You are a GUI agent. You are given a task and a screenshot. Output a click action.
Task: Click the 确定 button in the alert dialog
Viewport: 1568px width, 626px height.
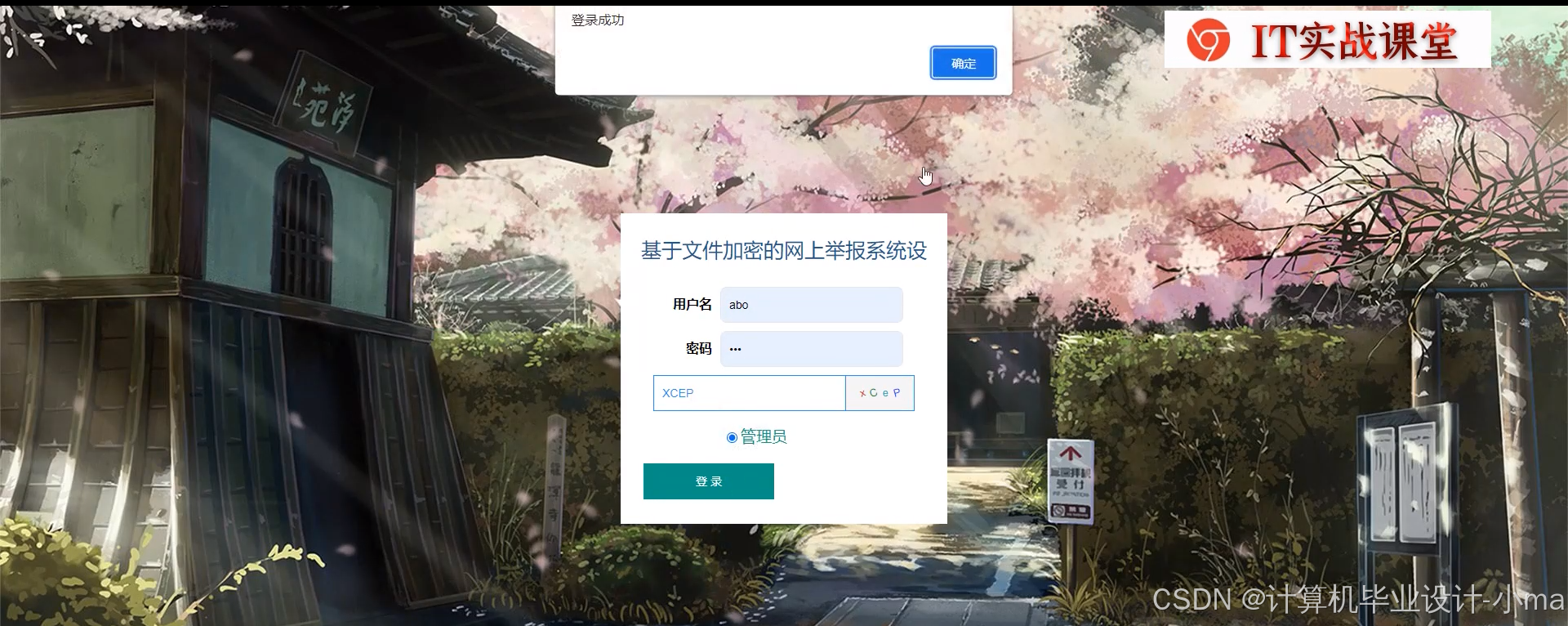(x=963, y=63)
